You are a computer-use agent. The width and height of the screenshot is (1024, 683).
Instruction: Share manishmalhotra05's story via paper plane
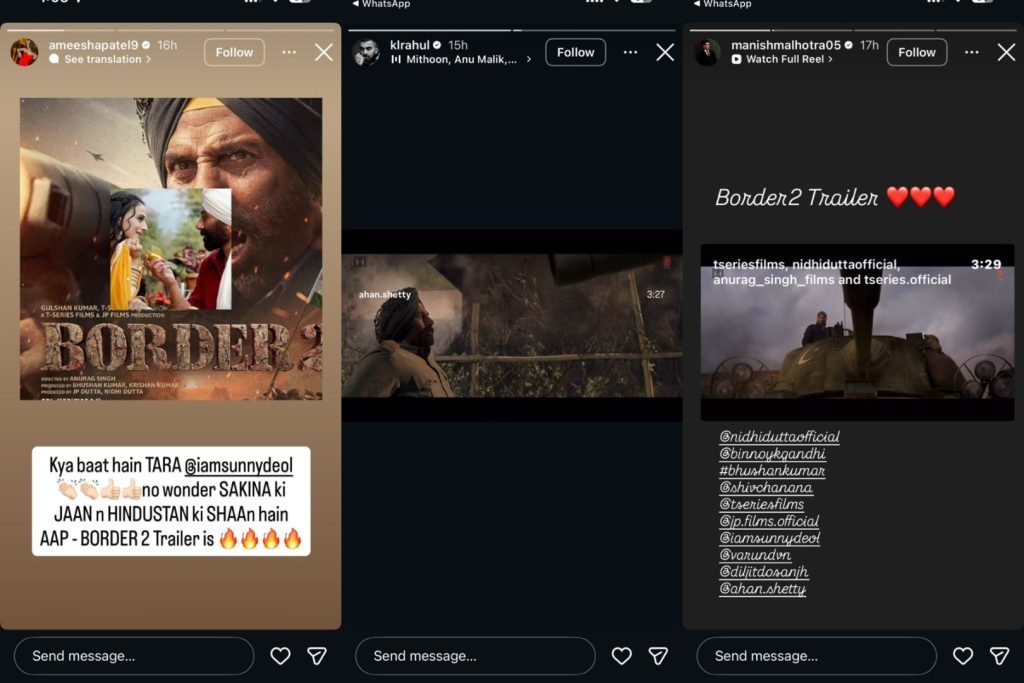point(999,656)
